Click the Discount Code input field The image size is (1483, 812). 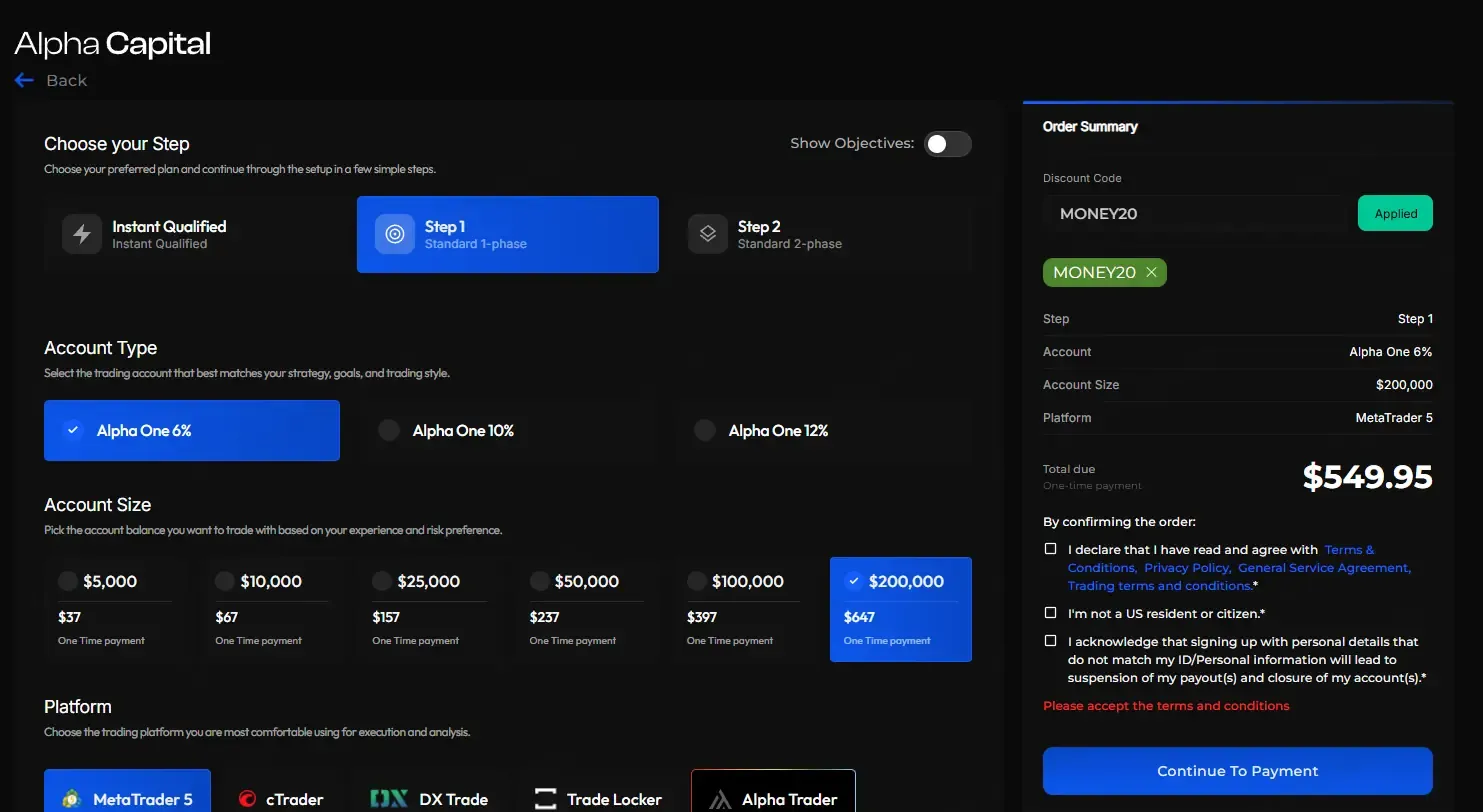tap(1194, 213)
